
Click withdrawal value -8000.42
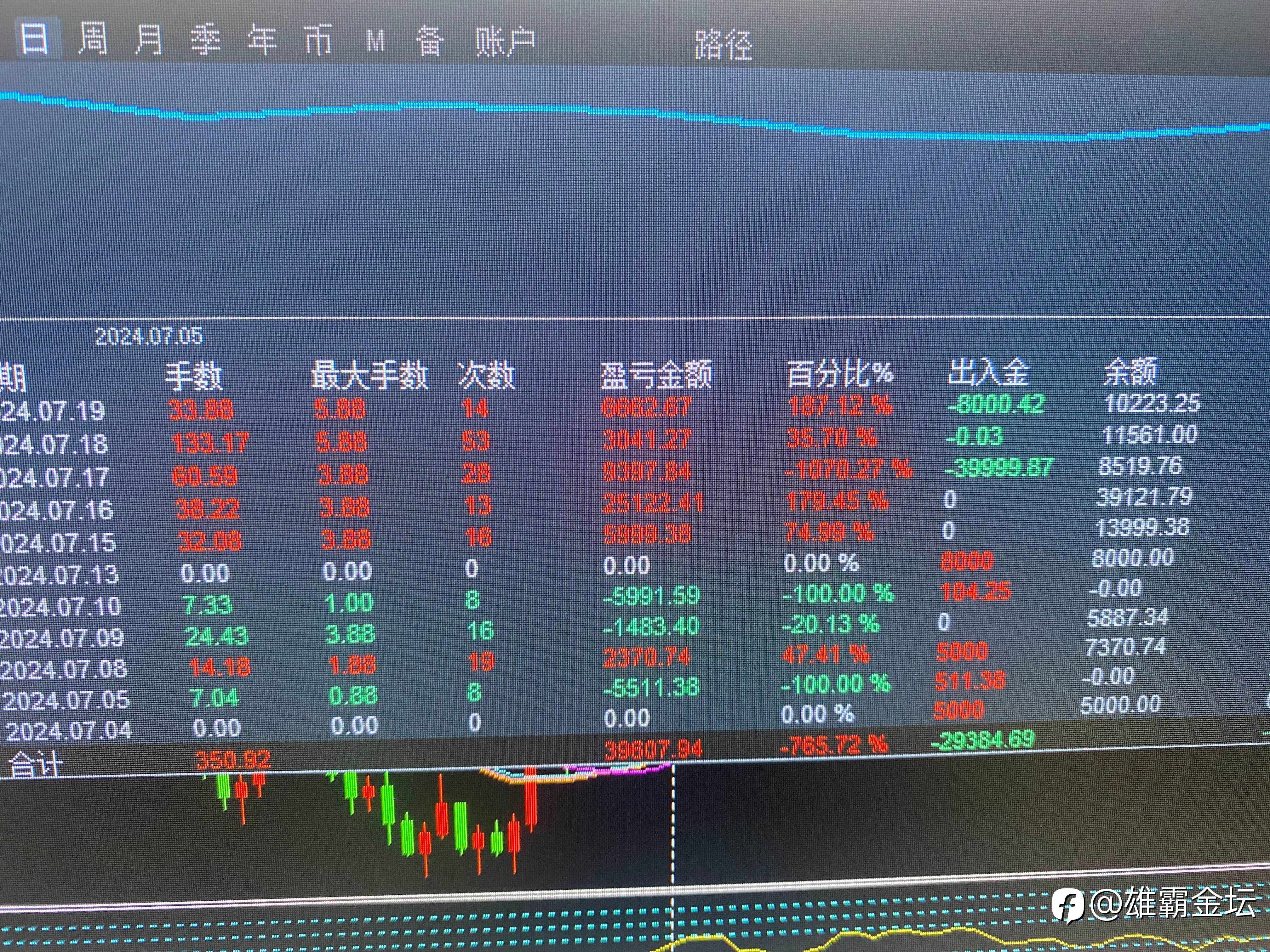click(996, 404)
